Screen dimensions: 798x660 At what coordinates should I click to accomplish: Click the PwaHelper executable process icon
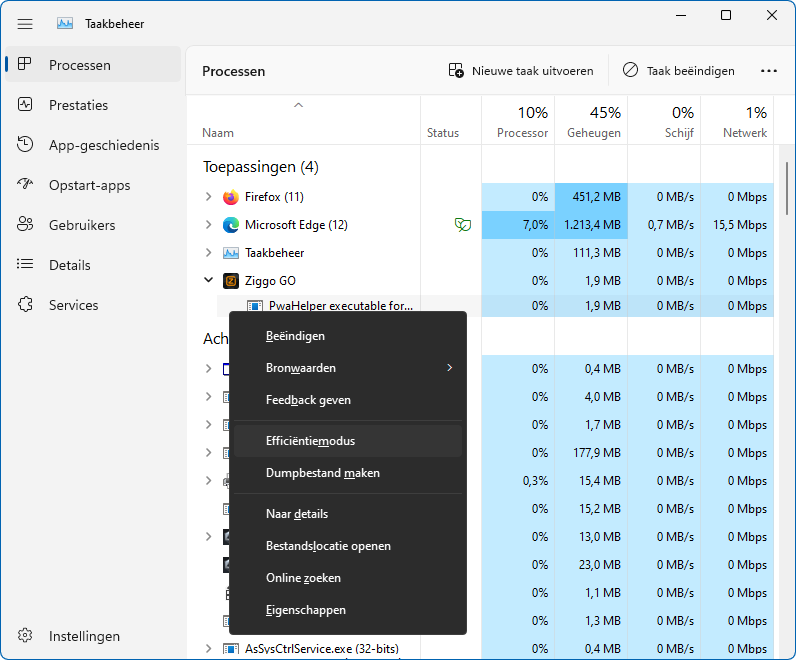point(255,306)
